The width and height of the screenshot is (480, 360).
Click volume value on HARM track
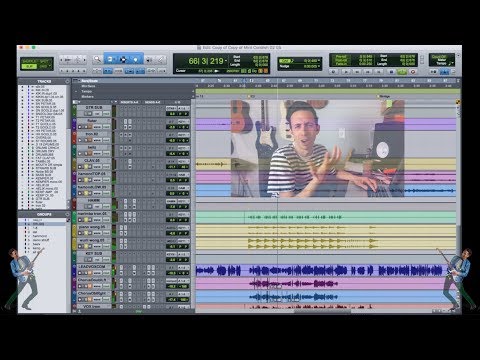click(171, 207)
